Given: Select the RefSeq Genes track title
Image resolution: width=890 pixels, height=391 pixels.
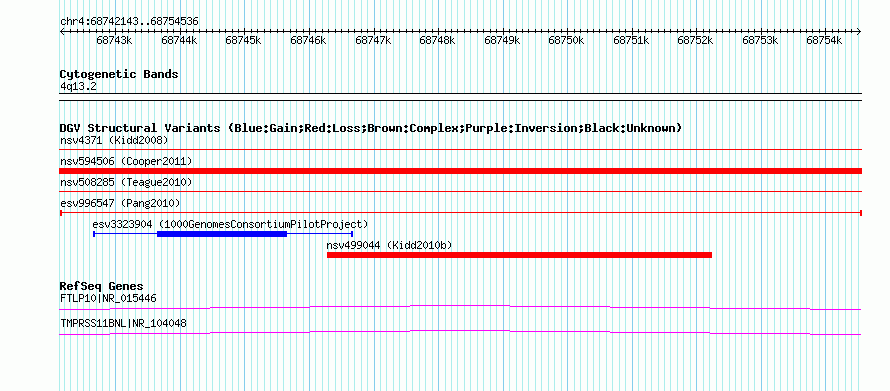Looking at the screenshot, I should click(x=102, y=286).
